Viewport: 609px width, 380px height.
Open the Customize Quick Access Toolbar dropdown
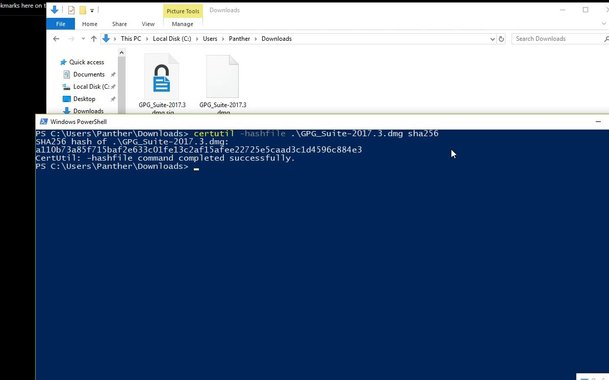(x=92, y=10)
